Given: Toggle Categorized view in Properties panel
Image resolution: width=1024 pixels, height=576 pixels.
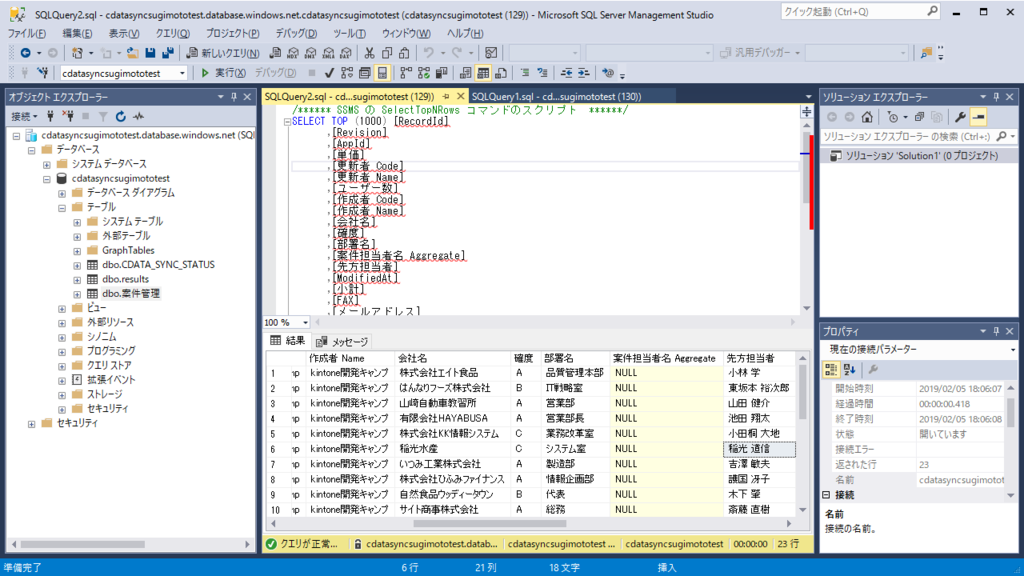Looking at the screenshot, I should [831, 370].
